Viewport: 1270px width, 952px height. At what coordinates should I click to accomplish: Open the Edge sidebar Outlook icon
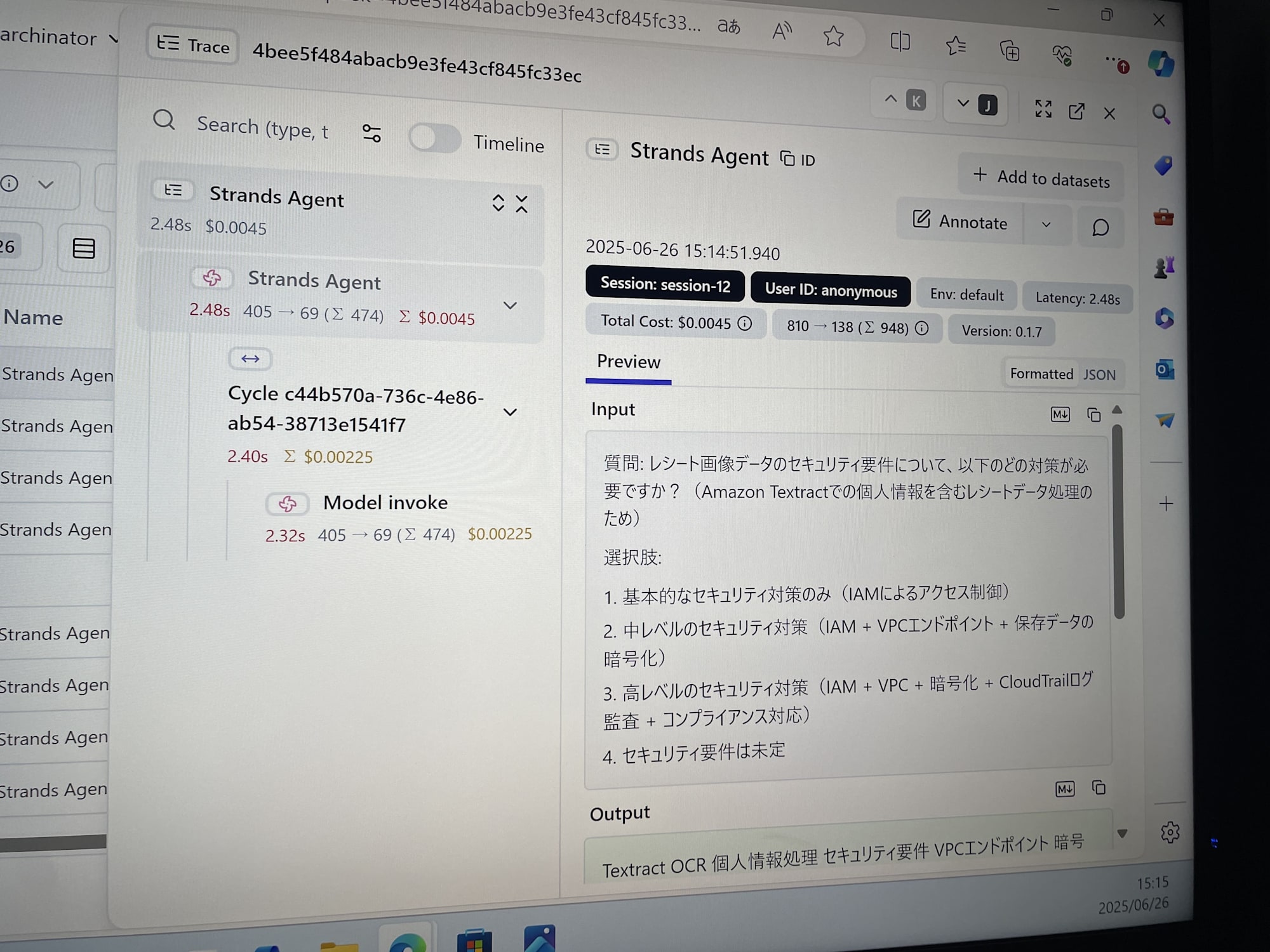click(x=1165, y=369)
